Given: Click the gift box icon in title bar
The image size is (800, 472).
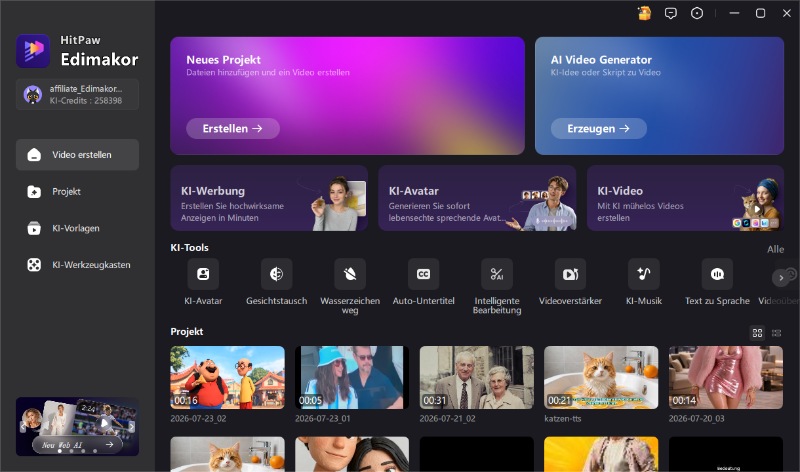Looking at the screenshot, I should [x=644, y=13].
